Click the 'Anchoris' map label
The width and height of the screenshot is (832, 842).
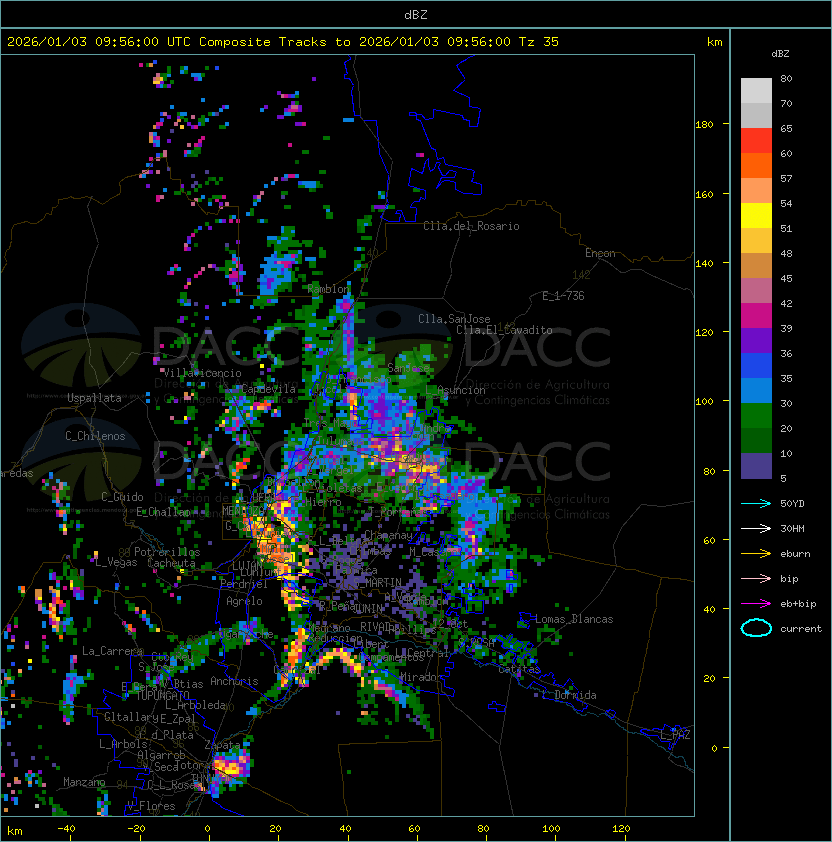pyautogui.click(x=234, y=681)
